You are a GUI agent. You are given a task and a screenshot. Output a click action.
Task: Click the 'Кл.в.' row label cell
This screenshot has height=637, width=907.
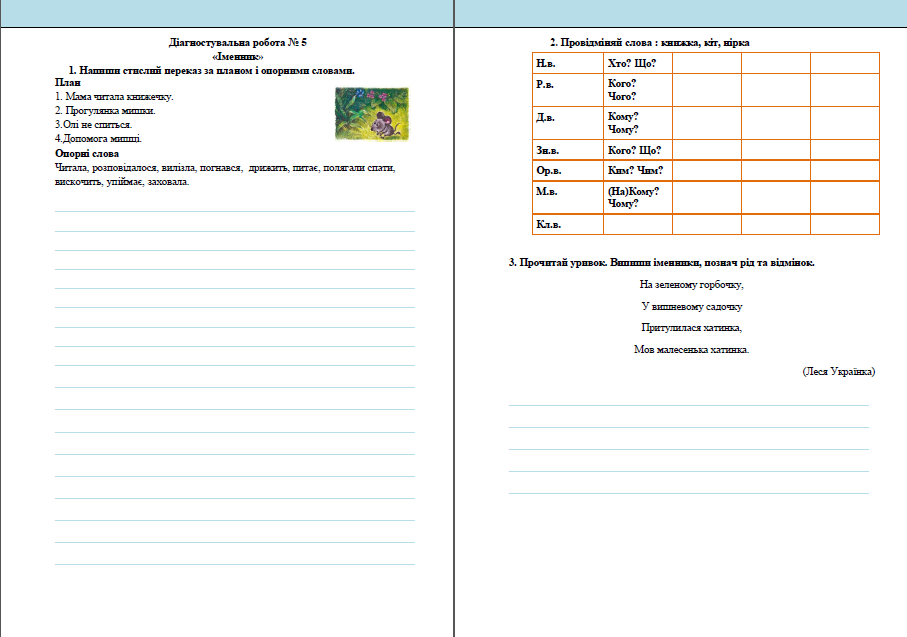568,224
